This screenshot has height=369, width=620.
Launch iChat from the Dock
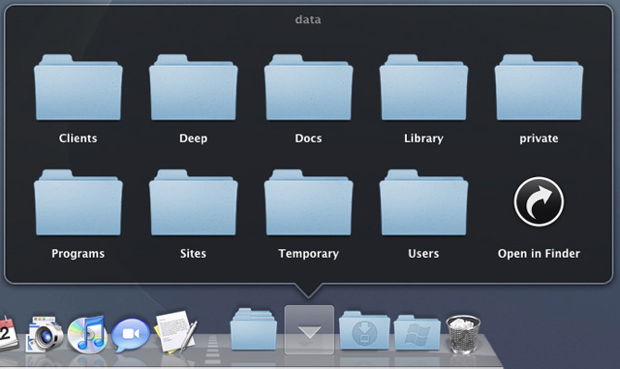click(130, 335)
